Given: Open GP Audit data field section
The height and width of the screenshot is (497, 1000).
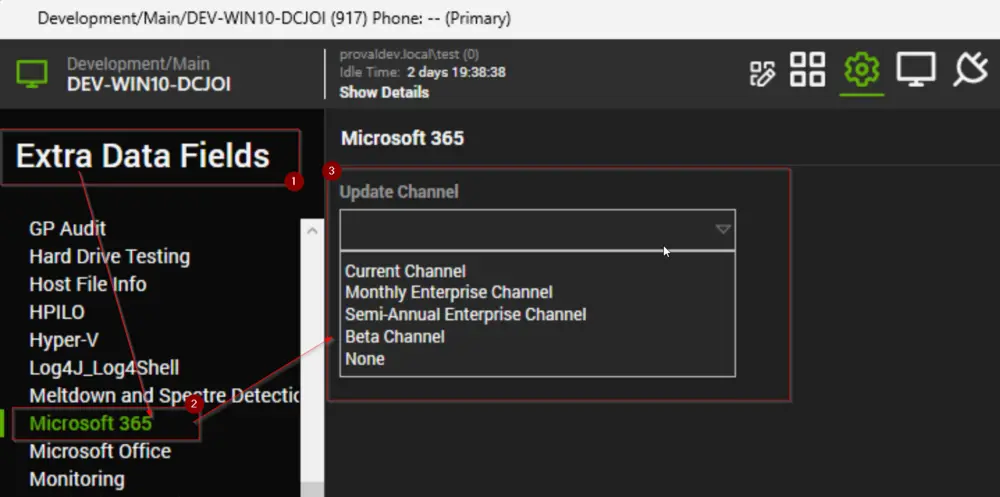Looking at the screenshot, I should click(68, 228).
